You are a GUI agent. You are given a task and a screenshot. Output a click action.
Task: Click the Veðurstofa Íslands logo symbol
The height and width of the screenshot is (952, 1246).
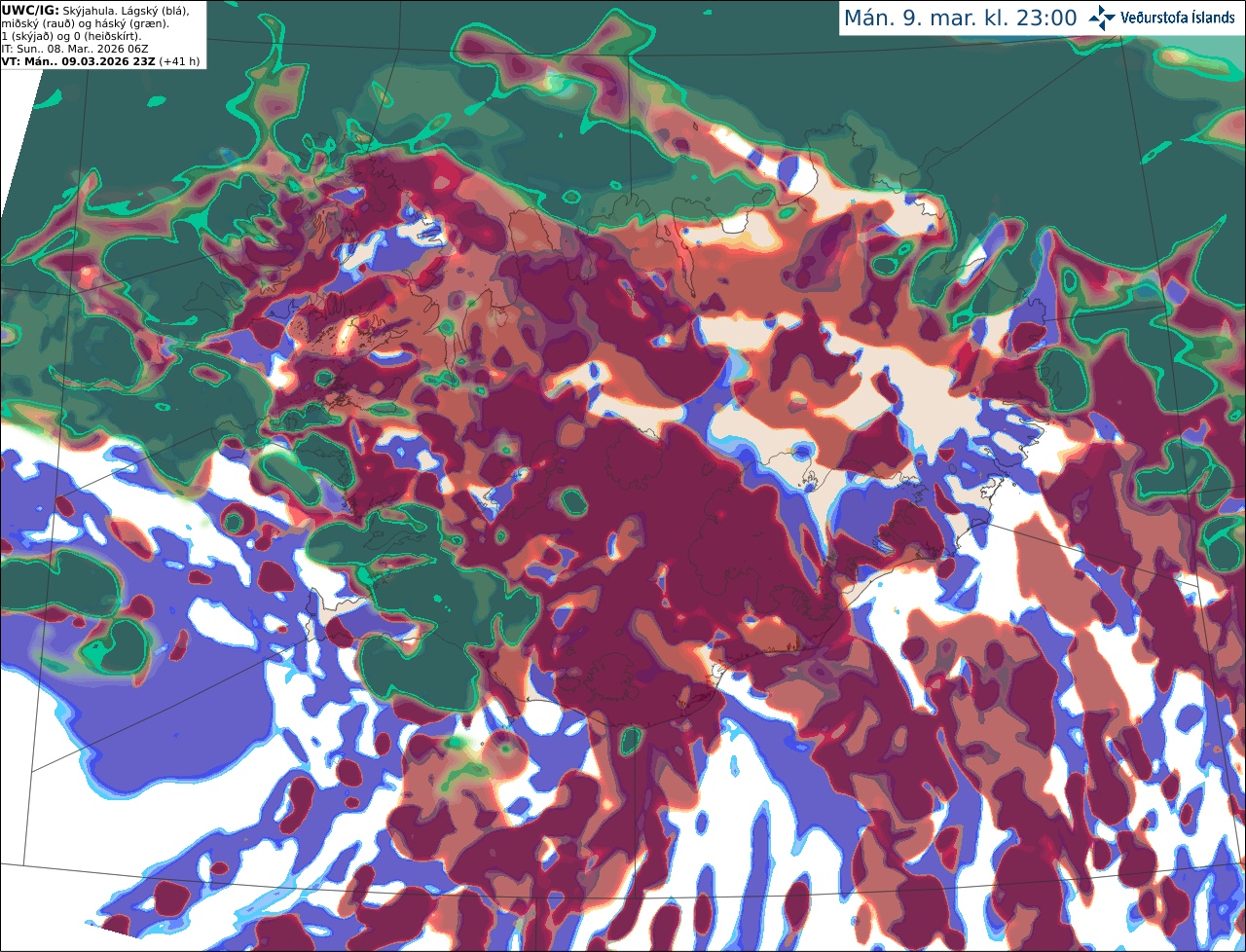(x=1101, y=18)
